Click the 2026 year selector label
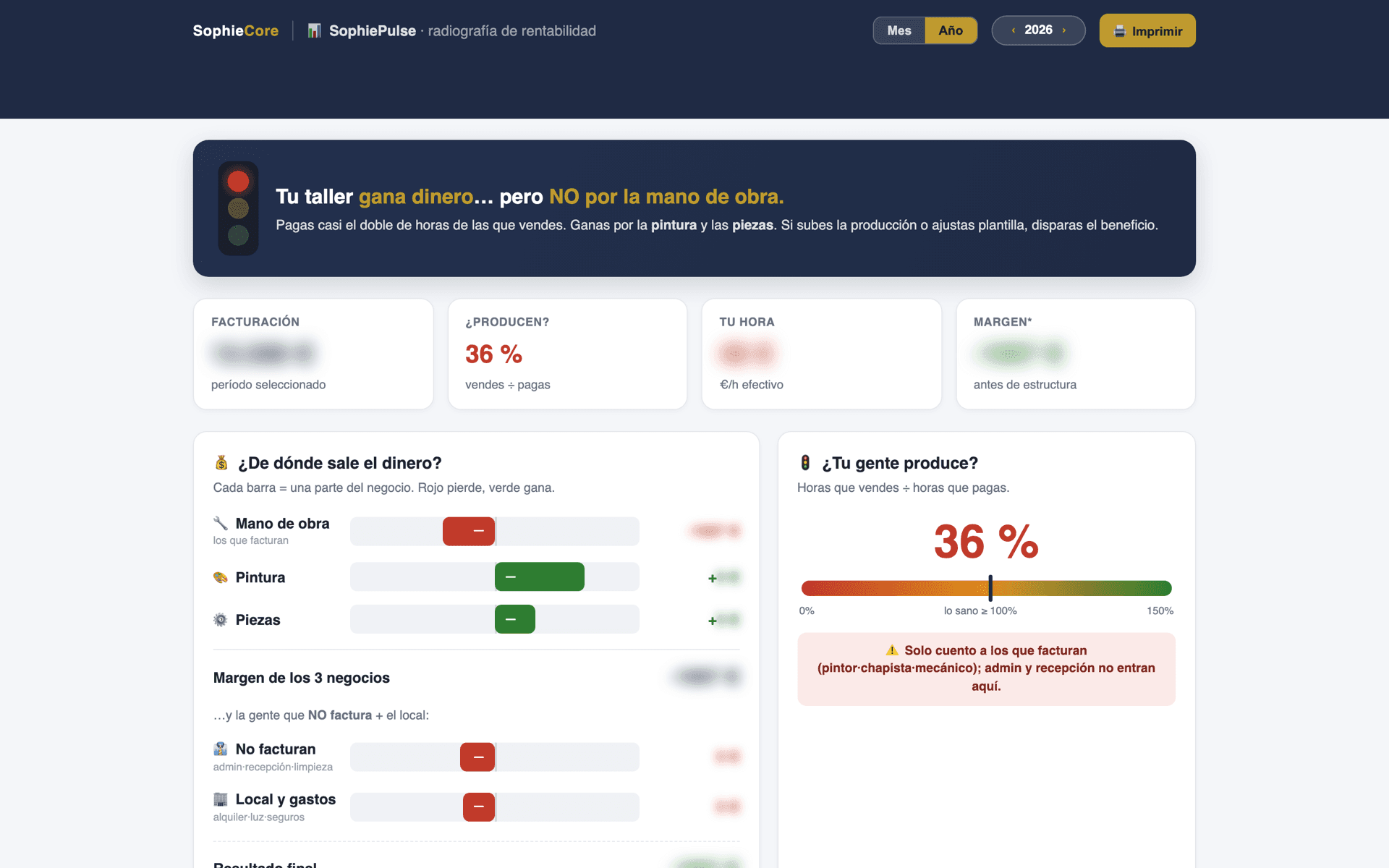Viewport: 1389px width, 868px height. coord(1038,30)
